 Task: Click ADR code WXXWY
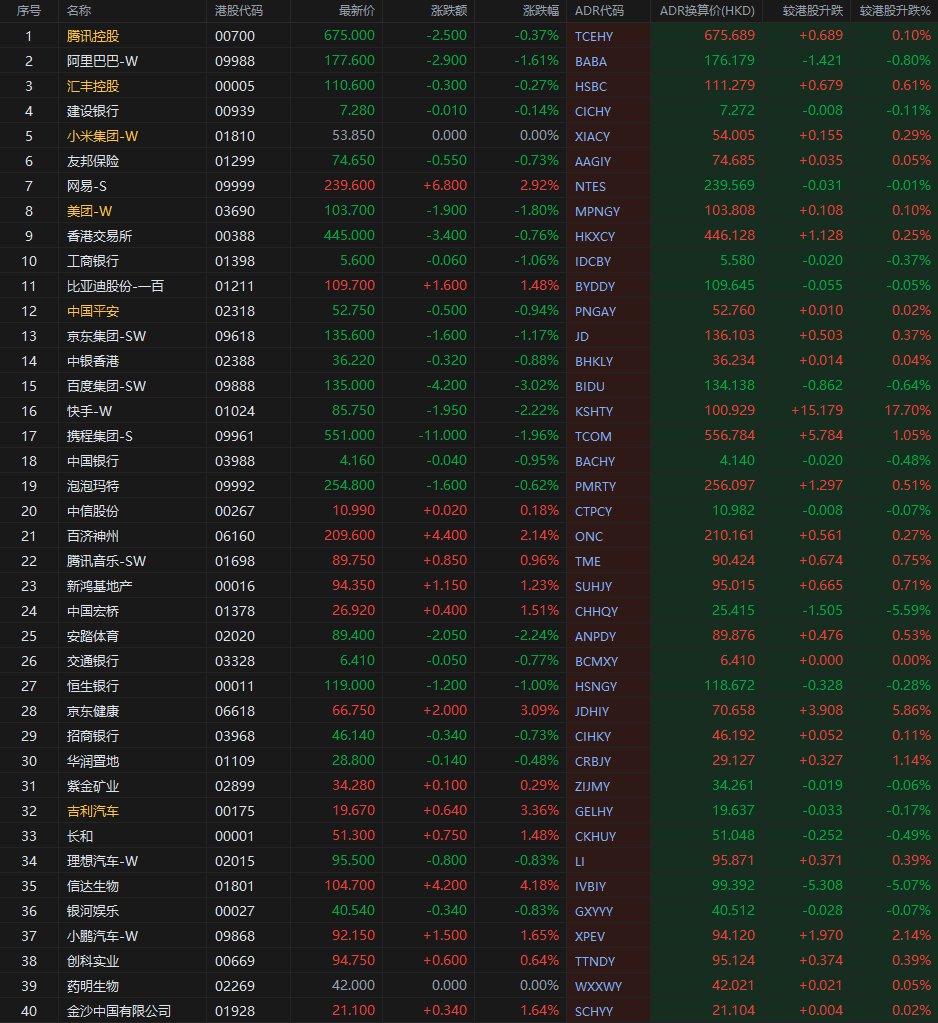[598, 986]
